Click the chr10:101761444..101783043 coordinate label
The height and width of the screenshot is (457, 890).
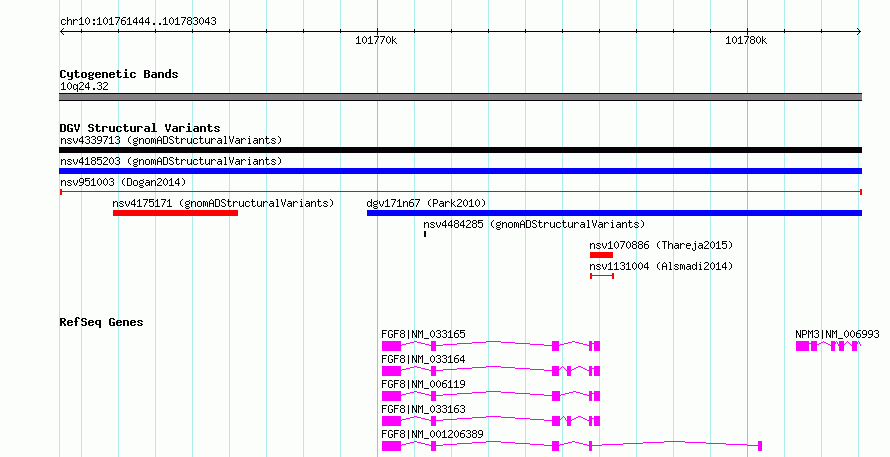[x=138, y=22]
